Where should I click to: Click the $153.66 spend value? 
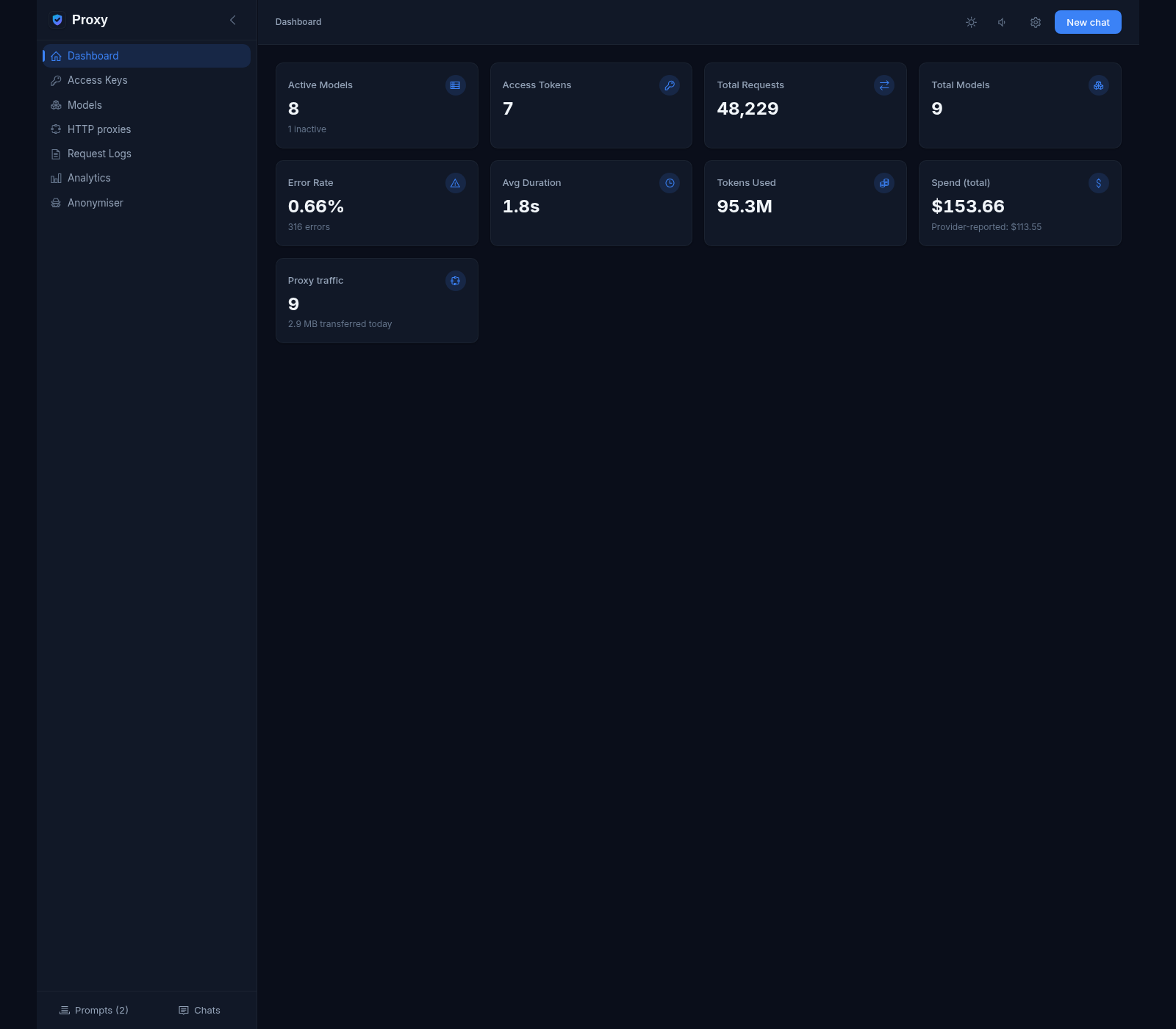pos(968,207)
